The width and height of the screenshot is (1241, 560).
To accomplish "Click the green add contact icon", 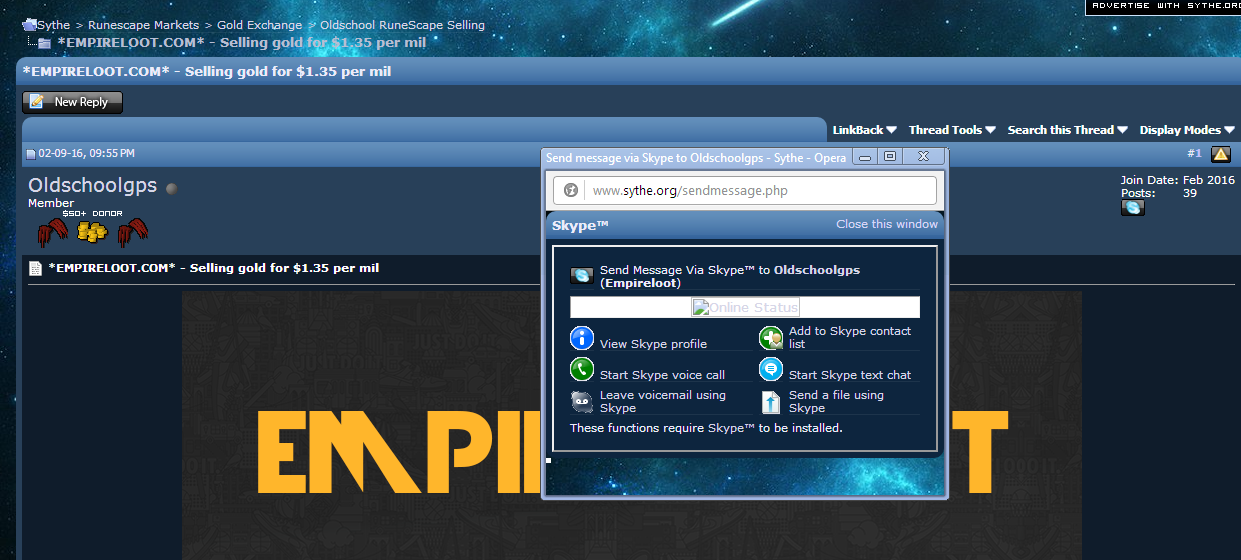I will [x=771, y=338].
